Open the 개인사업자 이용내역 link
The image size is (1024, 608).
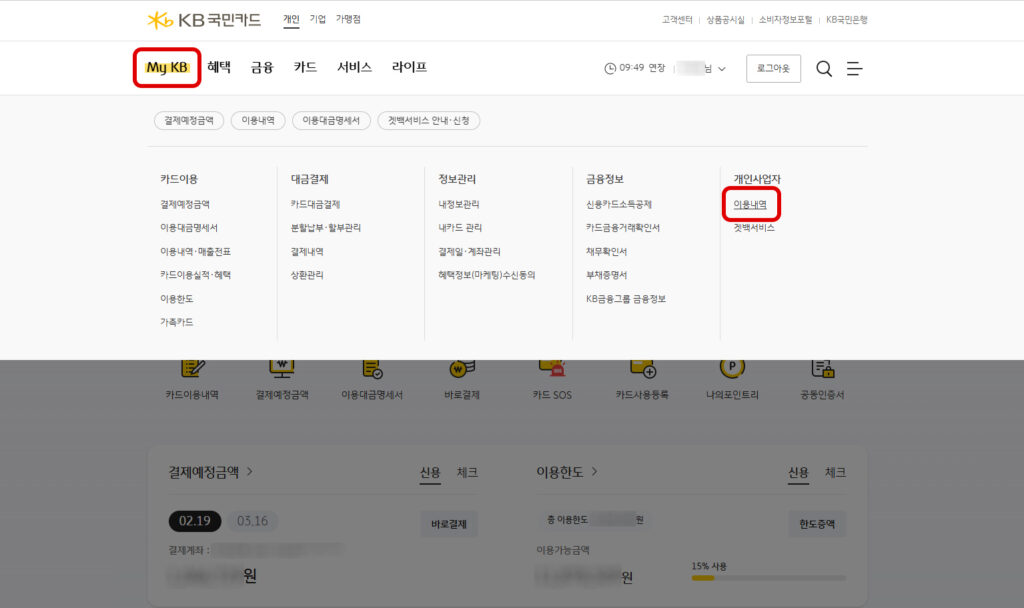[x=751, y=204]
